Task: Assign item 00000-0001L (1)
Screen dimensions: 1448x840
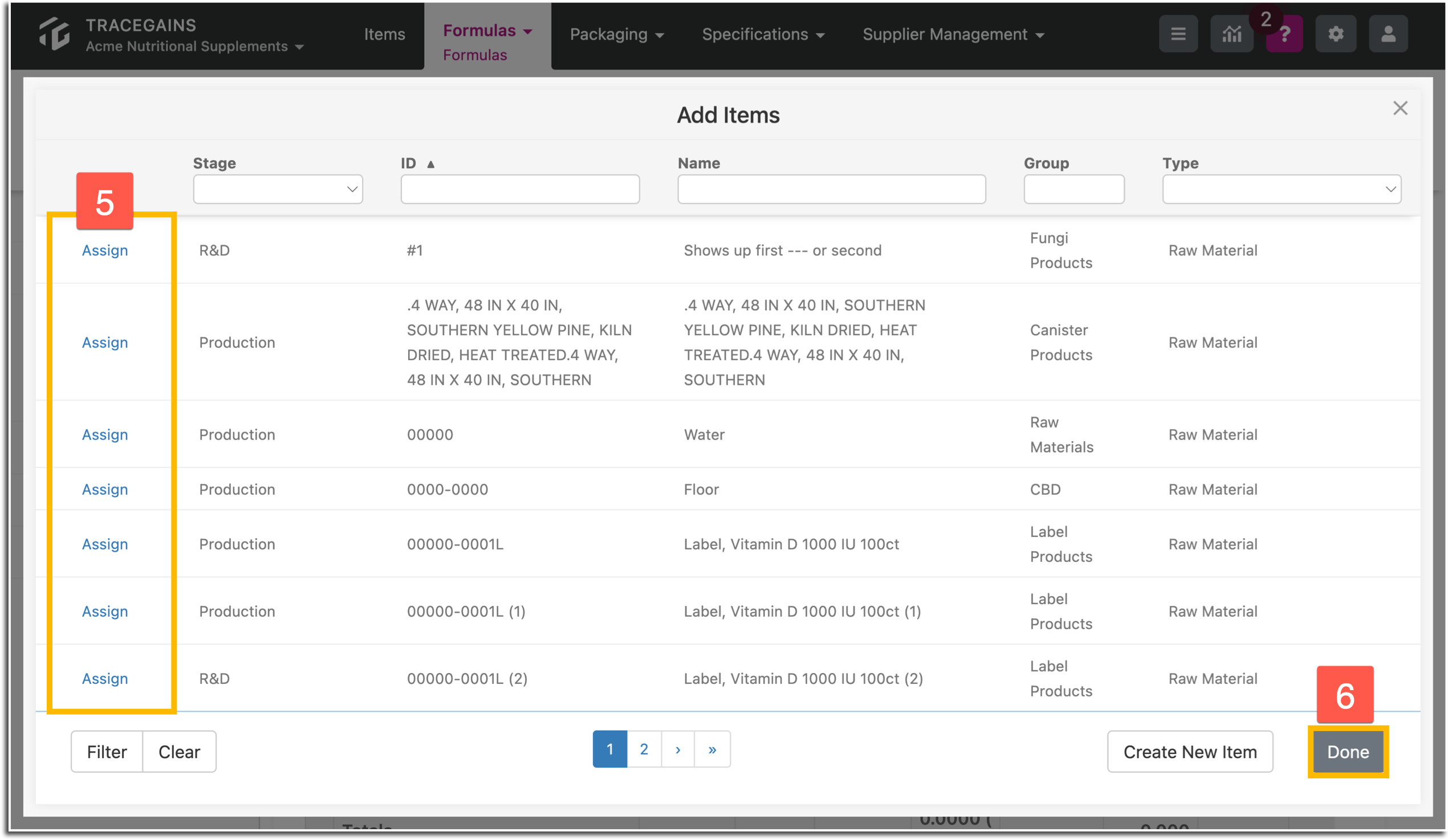Action: 104,611
